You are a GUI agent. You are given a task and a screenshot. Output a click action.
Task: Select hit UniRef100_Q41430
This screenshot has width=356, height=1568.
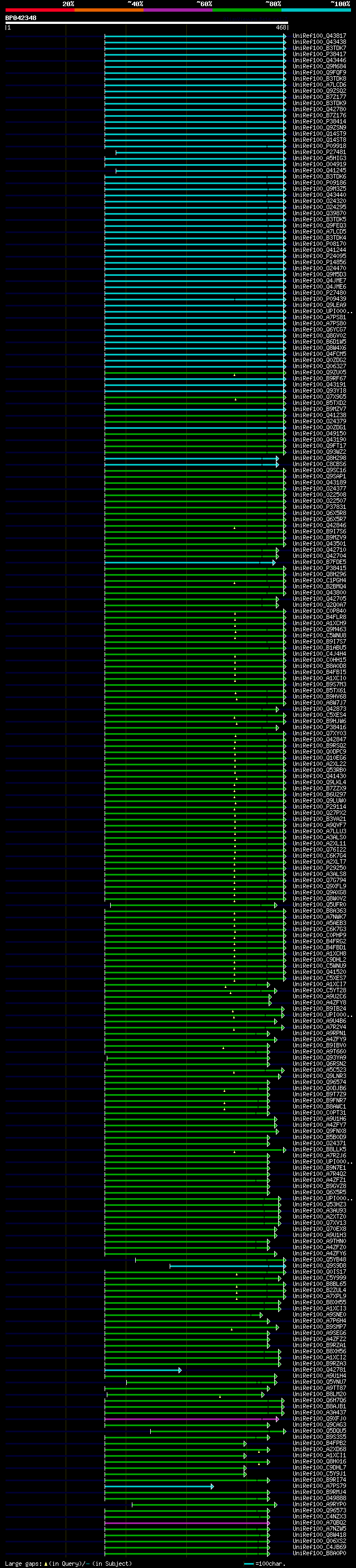(319, 776)
